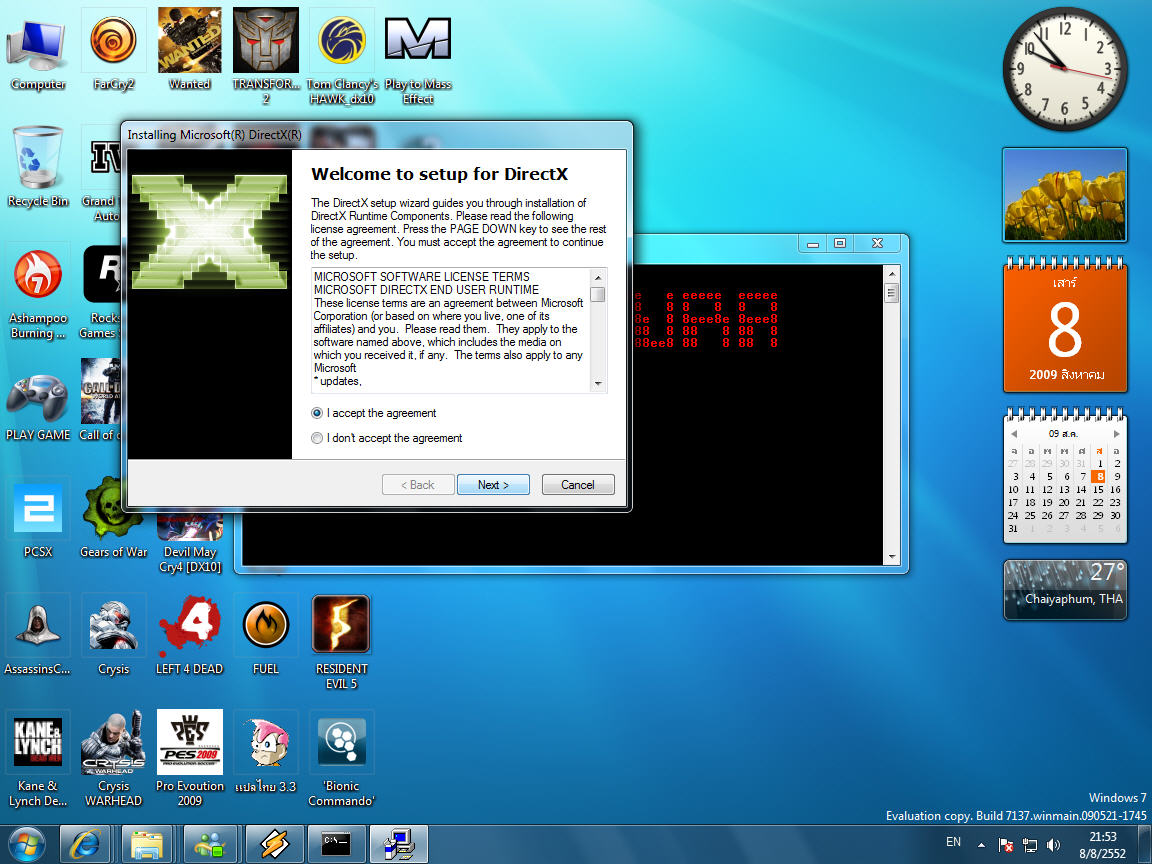Select the RESIDENT EVIL 5 icon
The width and height of the screenshot is (1152, 864).
[x=342, y=642]
